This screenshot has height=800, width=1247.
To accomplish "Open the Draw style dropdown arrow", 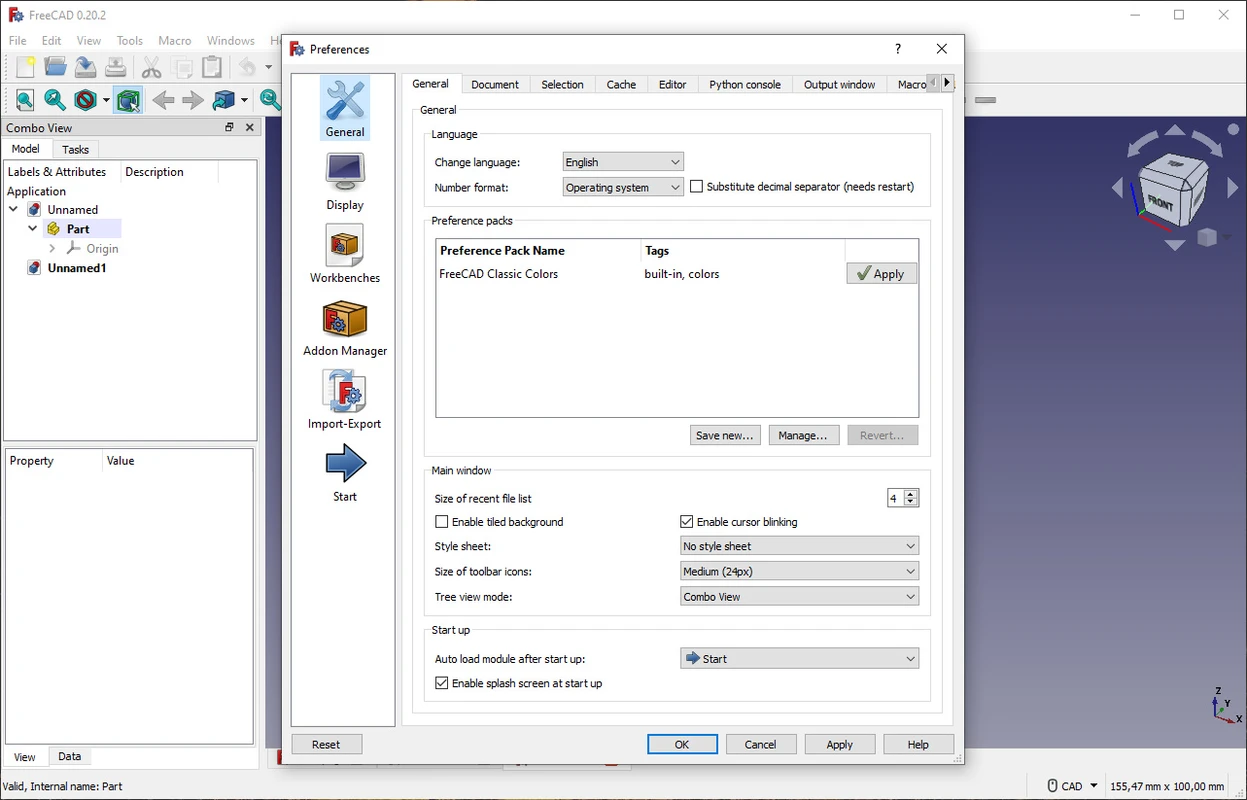I will pyautogui.click(x=105, y=100).
